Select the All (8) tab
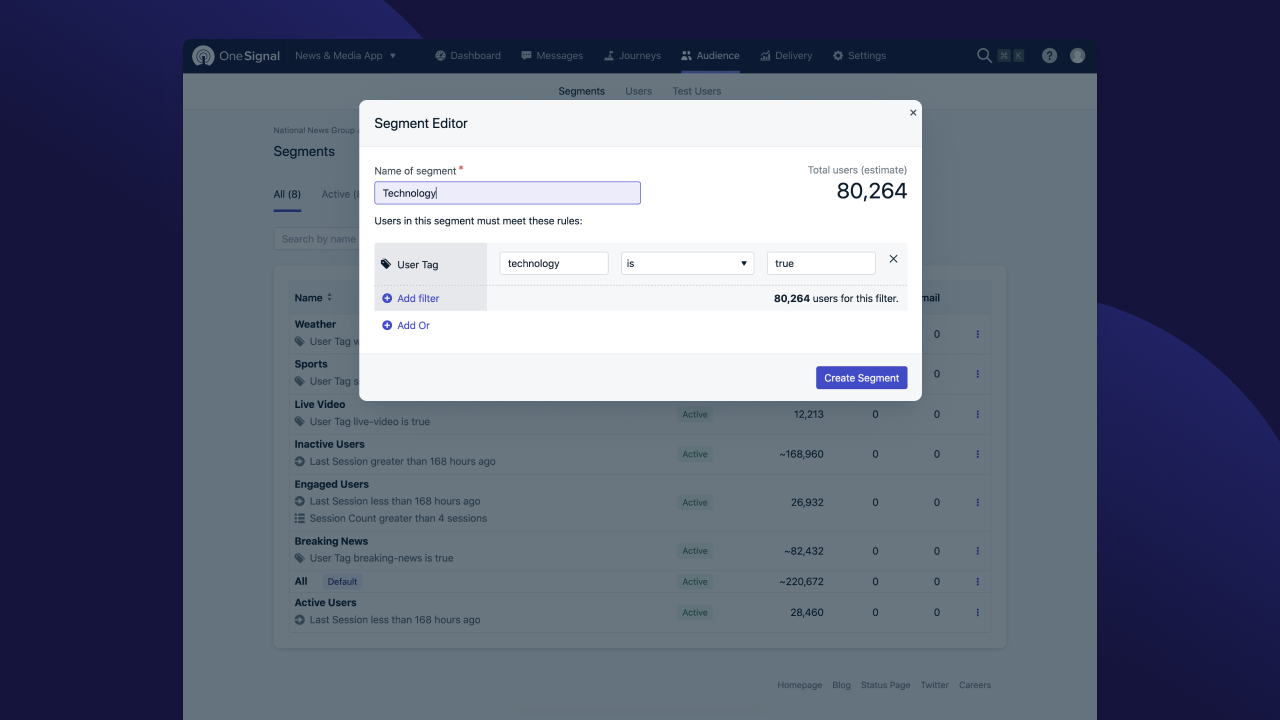This screenshot has height=720, width=1280. click(287, 194)
